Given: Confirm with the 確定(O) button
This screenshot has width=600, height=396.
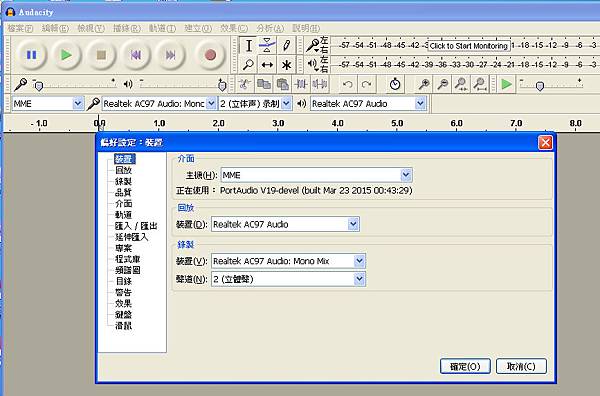Looking at the screenshot, I should pyautogui.click(x=465, y=366).
